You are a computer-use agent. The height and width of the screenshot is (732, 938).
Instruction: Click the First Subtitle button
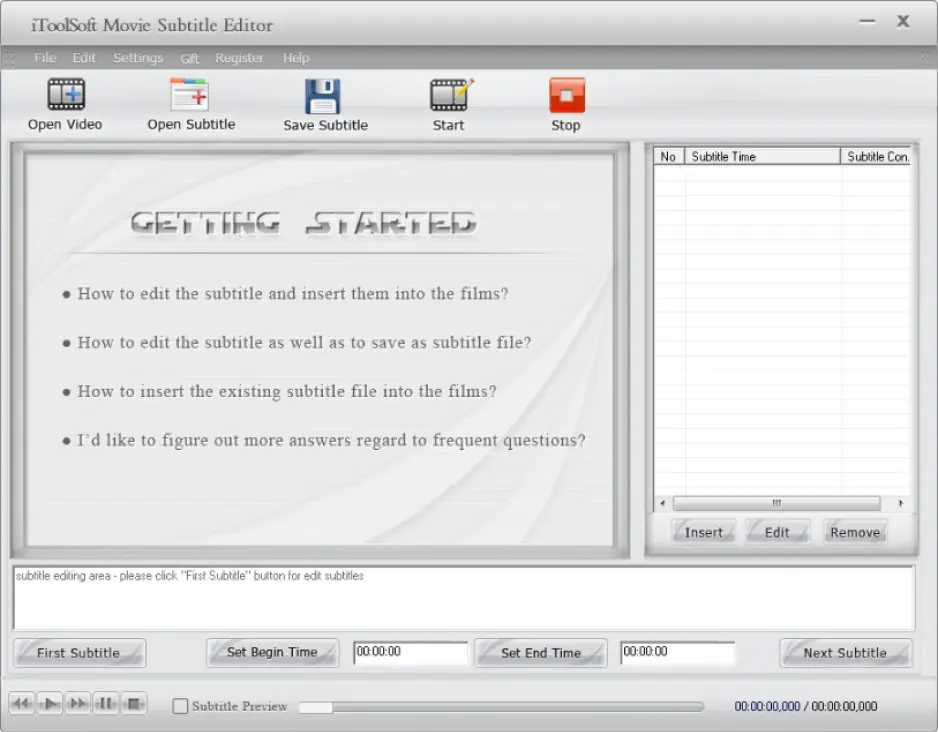[x=79, y=652]
